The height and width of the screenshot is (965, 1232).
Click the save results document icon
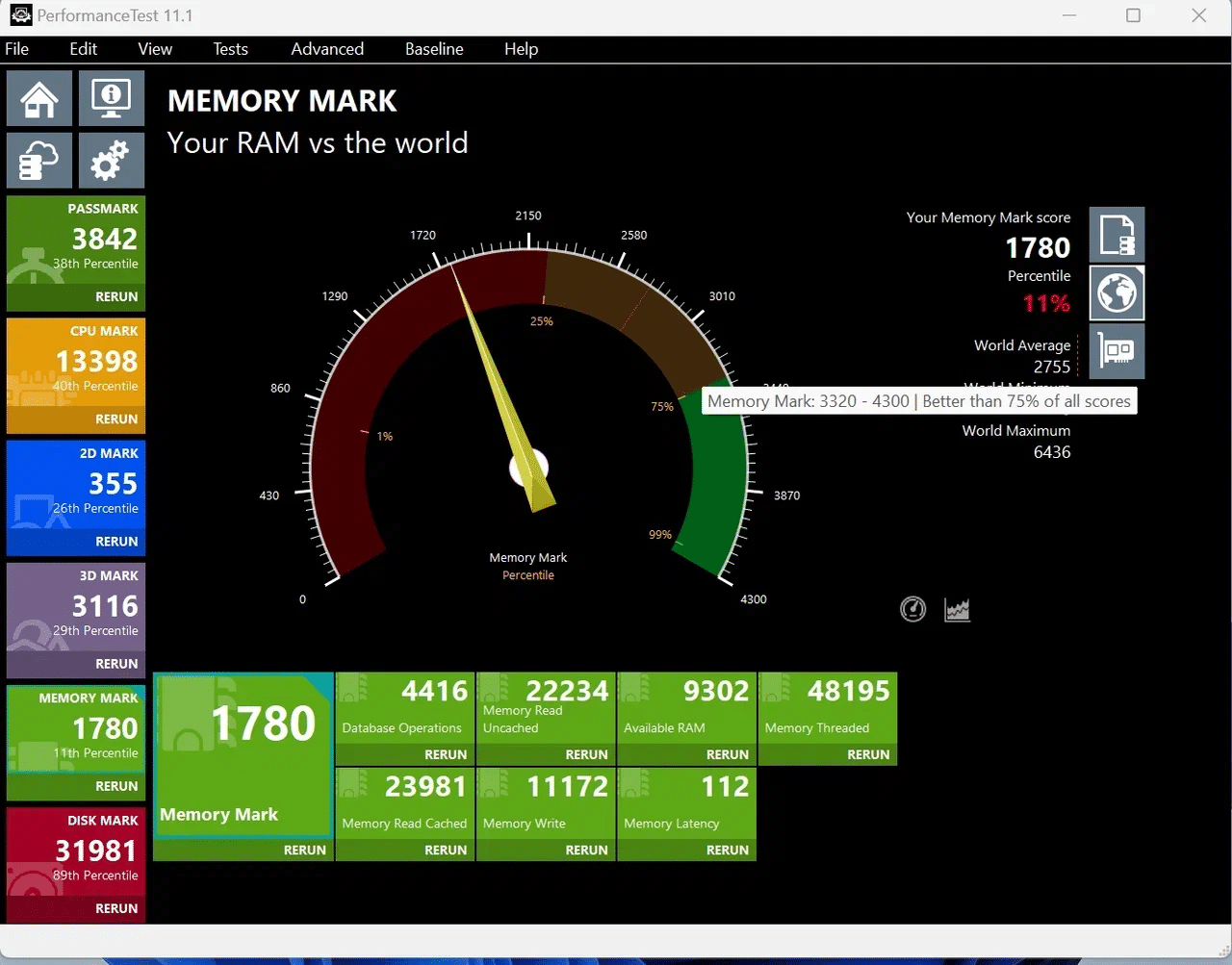point(1116,235)
